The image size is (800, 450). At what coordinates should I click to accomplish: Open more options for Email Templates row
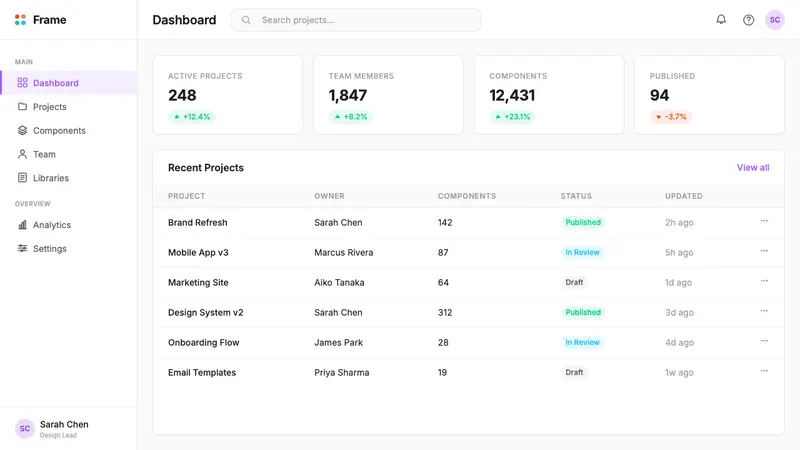pyautogui.click(x=764, y=371)
